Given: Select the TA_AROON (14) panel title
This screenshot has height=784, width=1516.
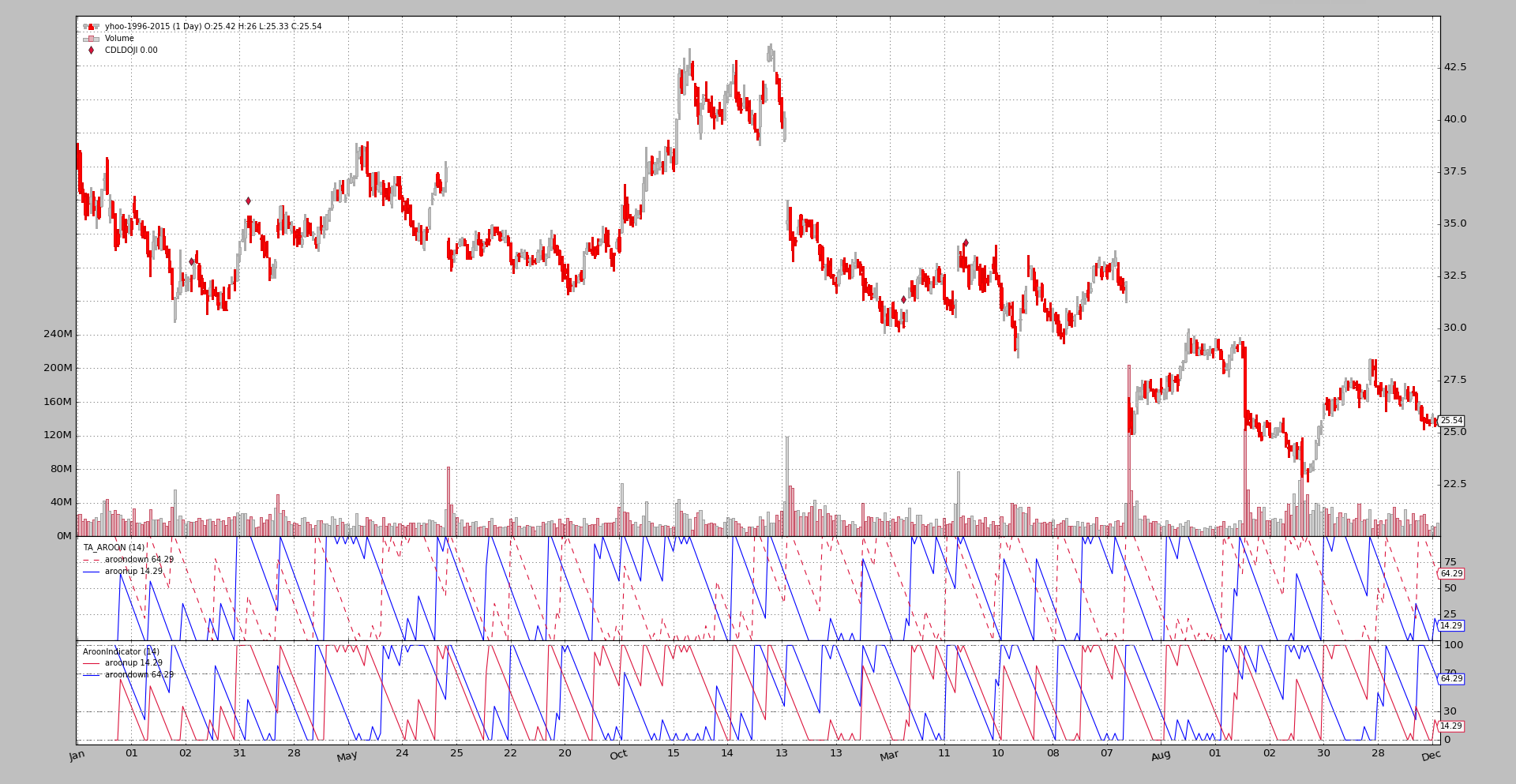Looking at the screenshot, I should pyautogui.click(x=114, y=547).
